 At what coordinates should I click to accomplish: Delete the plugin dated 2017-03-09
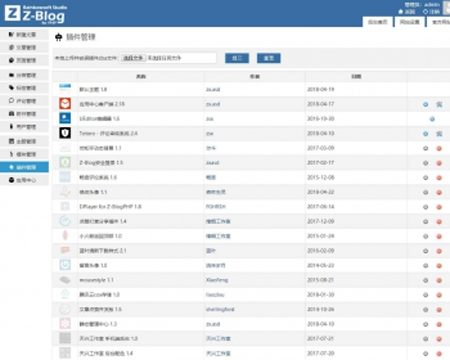tap(439, 148)
